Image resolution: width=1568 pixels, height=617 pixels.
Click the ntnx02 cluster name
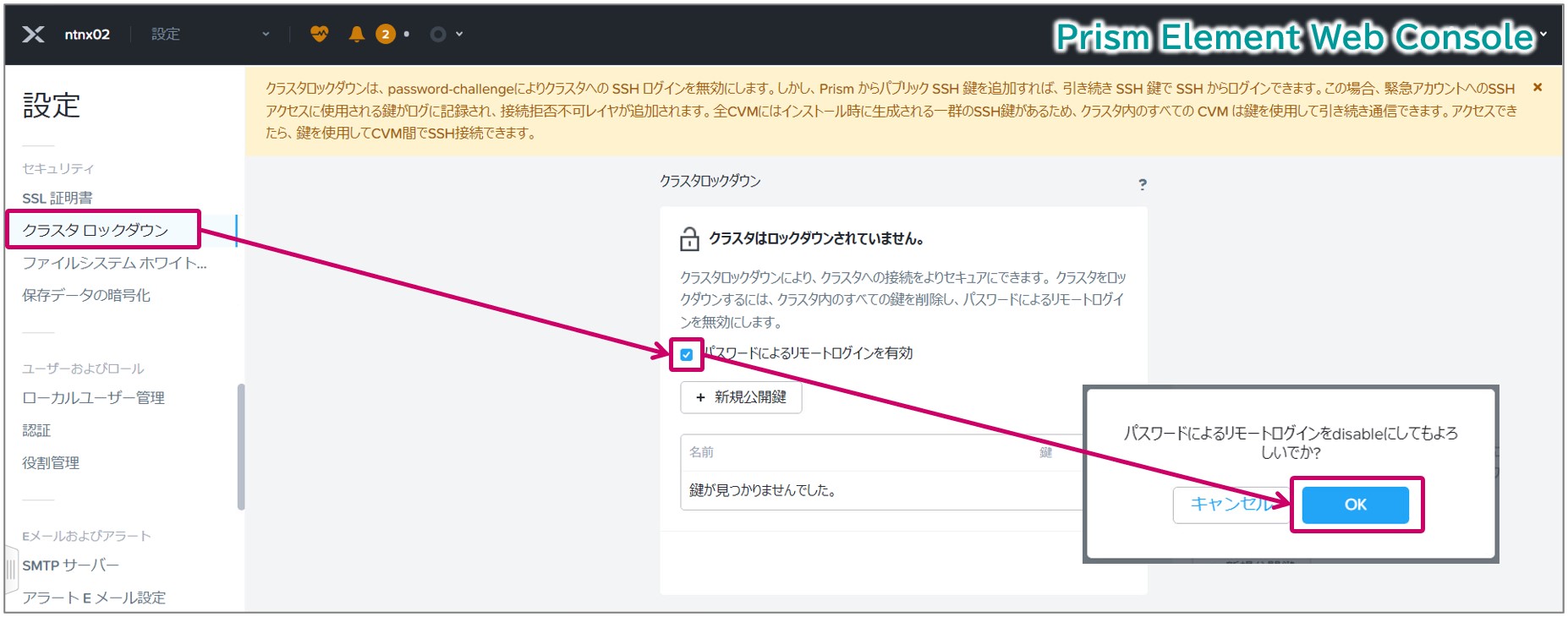pos(87,35)
